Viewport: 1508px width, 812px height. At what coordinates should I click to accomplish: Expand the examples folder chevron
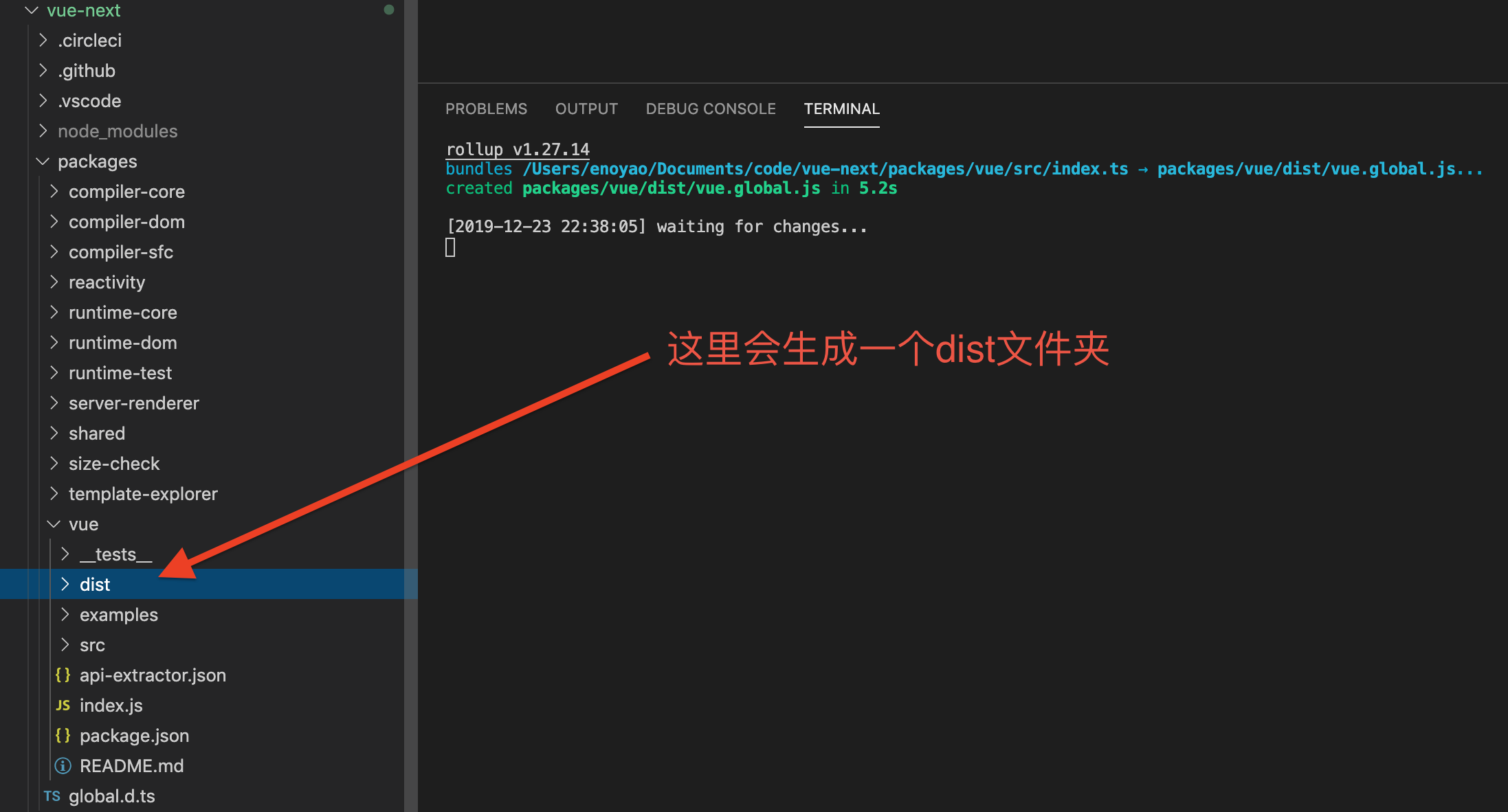(65, 615)
